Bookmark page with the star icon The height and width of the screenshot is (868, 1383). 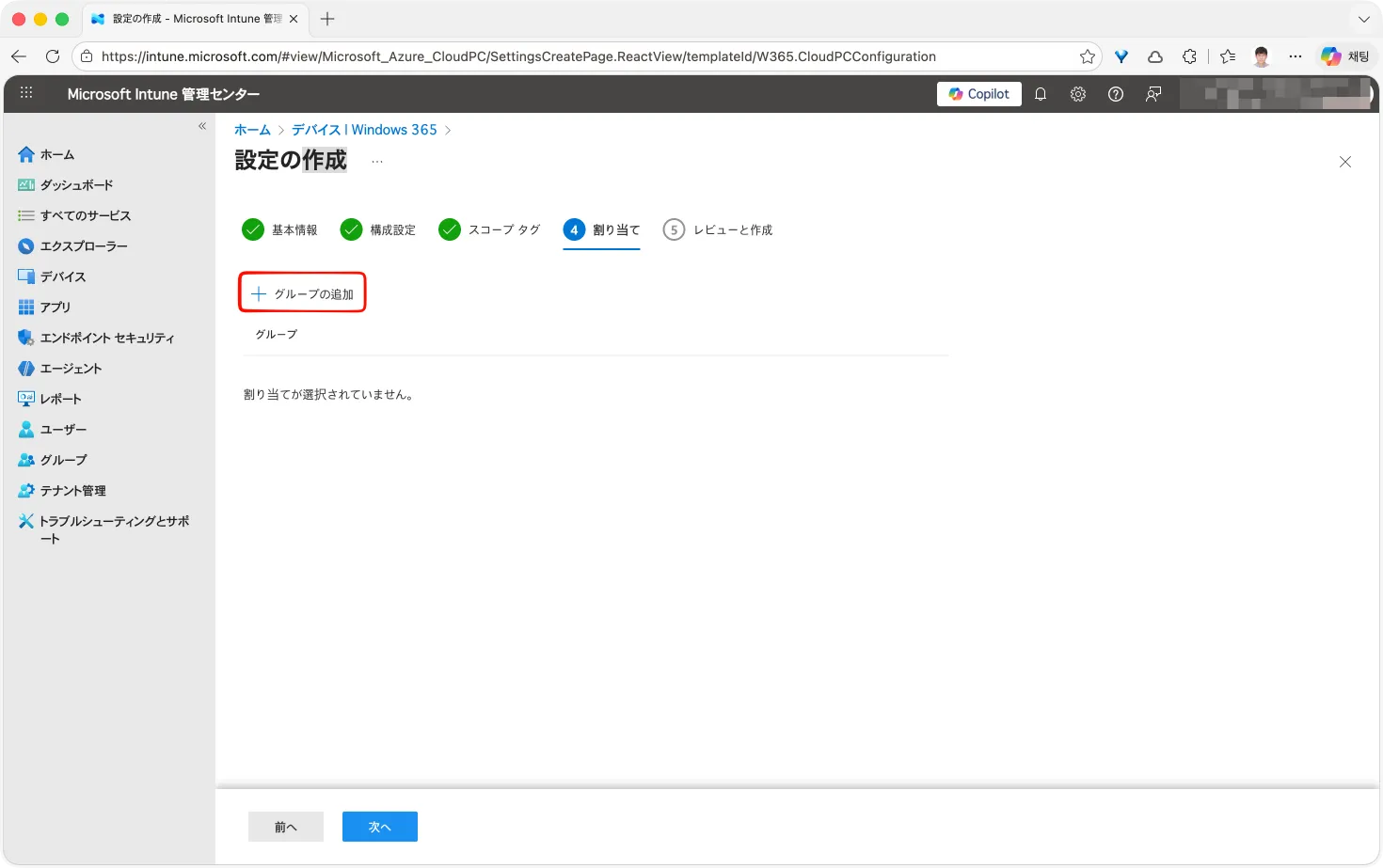1088,56
